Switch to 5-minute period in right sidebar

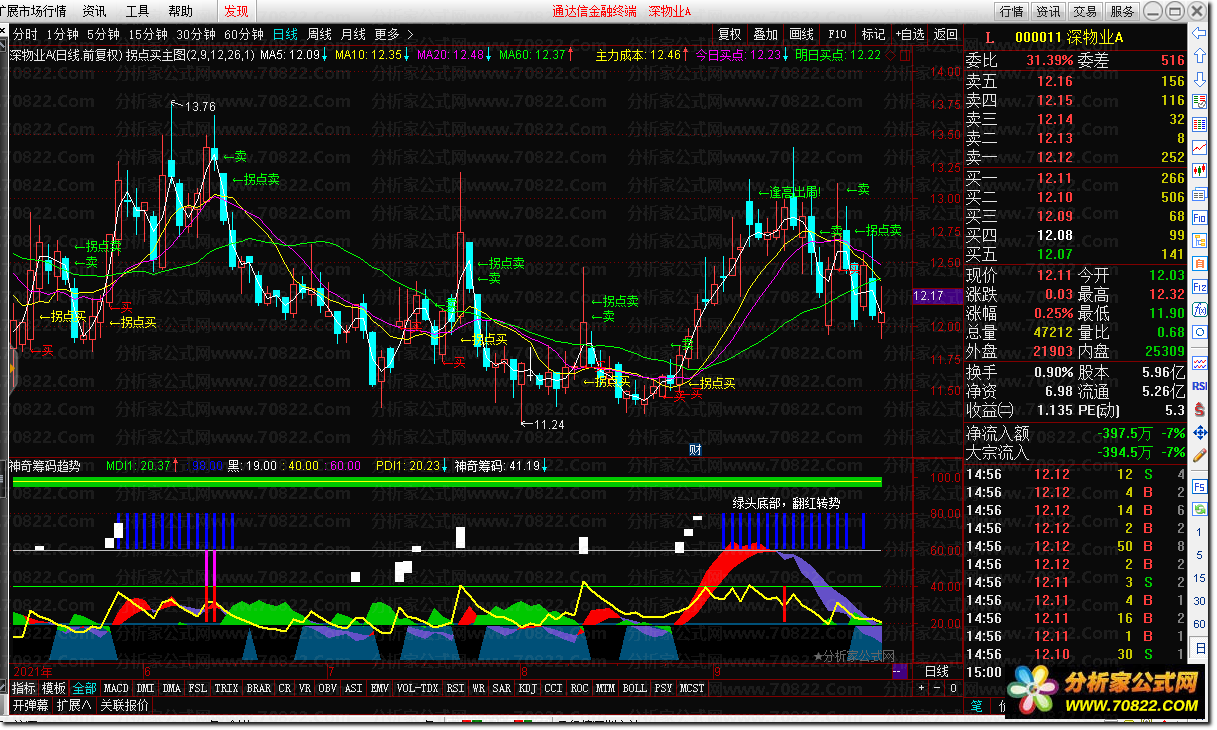pyautogui.click(x=1199, y=555)
